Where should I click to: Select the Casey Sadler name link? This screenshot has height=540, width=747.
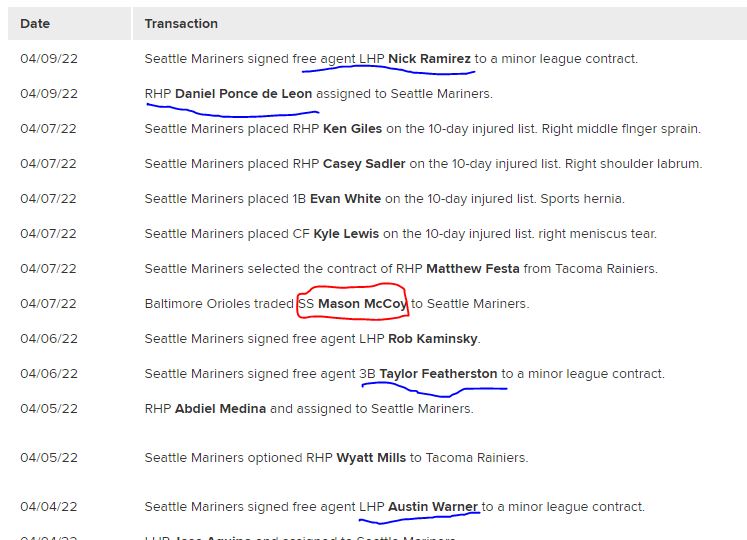[x=364, y=164]
